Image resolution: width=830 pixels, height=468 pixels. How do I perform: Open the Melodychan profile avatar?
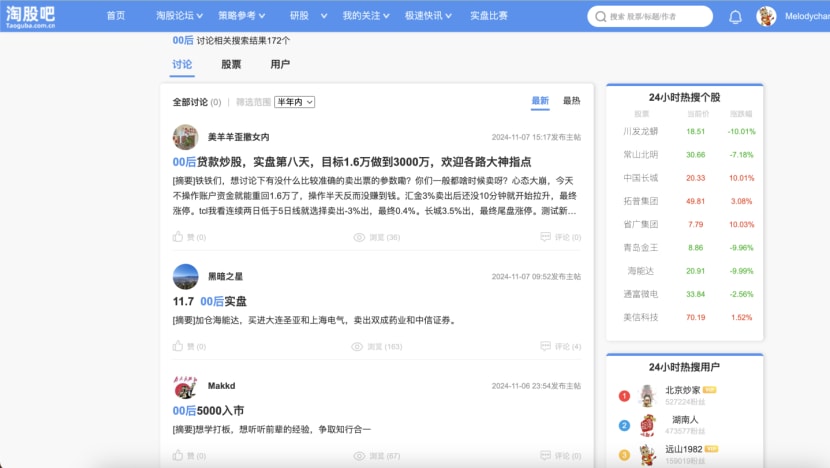tap(766, 16)
